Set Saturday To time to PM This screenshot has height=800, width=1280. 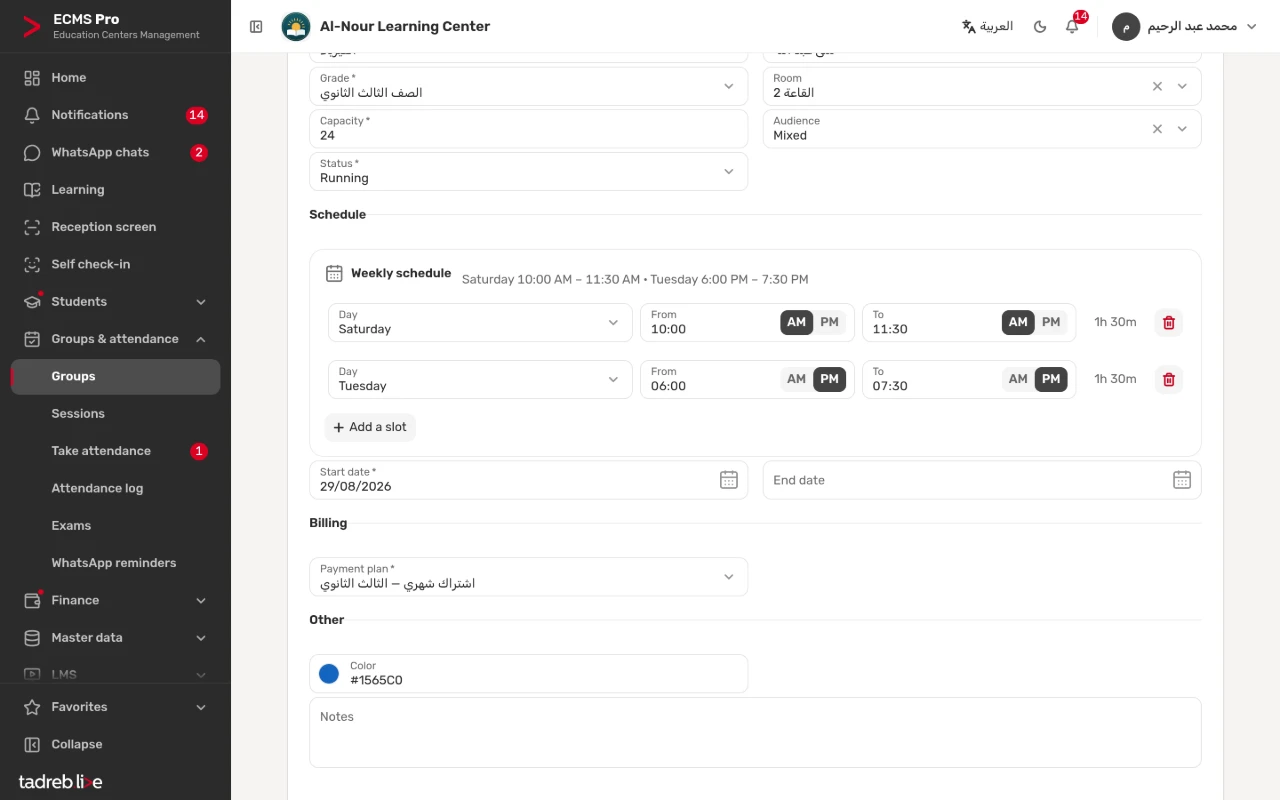1051,322
